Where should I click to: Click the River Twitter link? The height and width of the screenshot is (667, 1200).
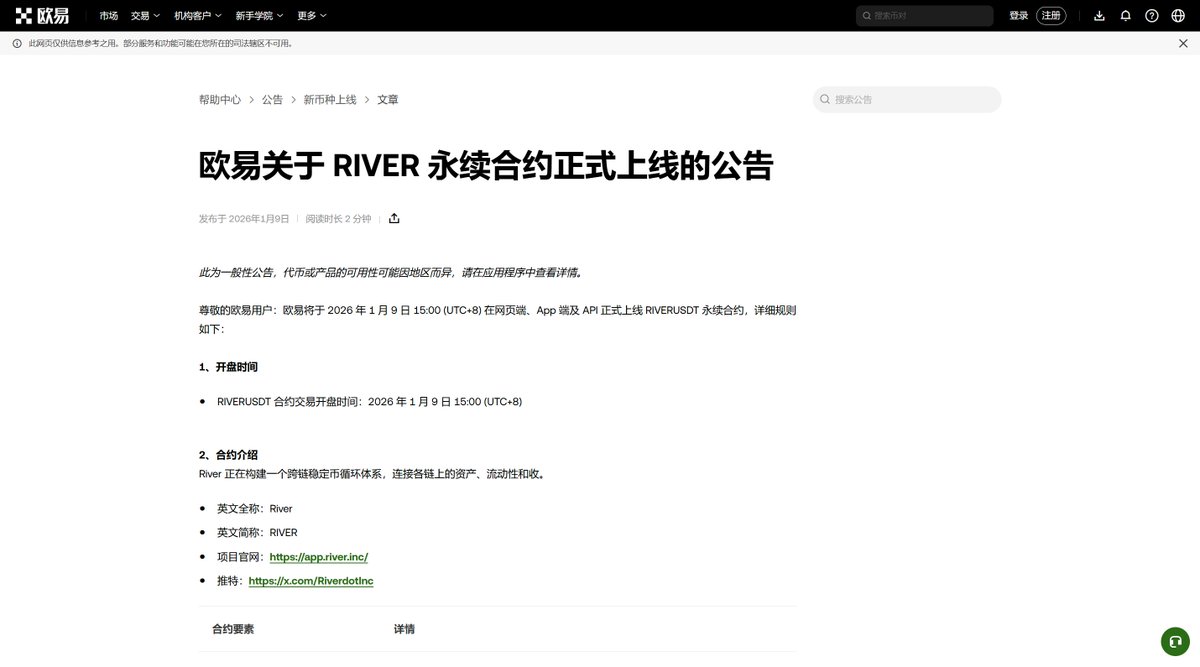[310, 580]
